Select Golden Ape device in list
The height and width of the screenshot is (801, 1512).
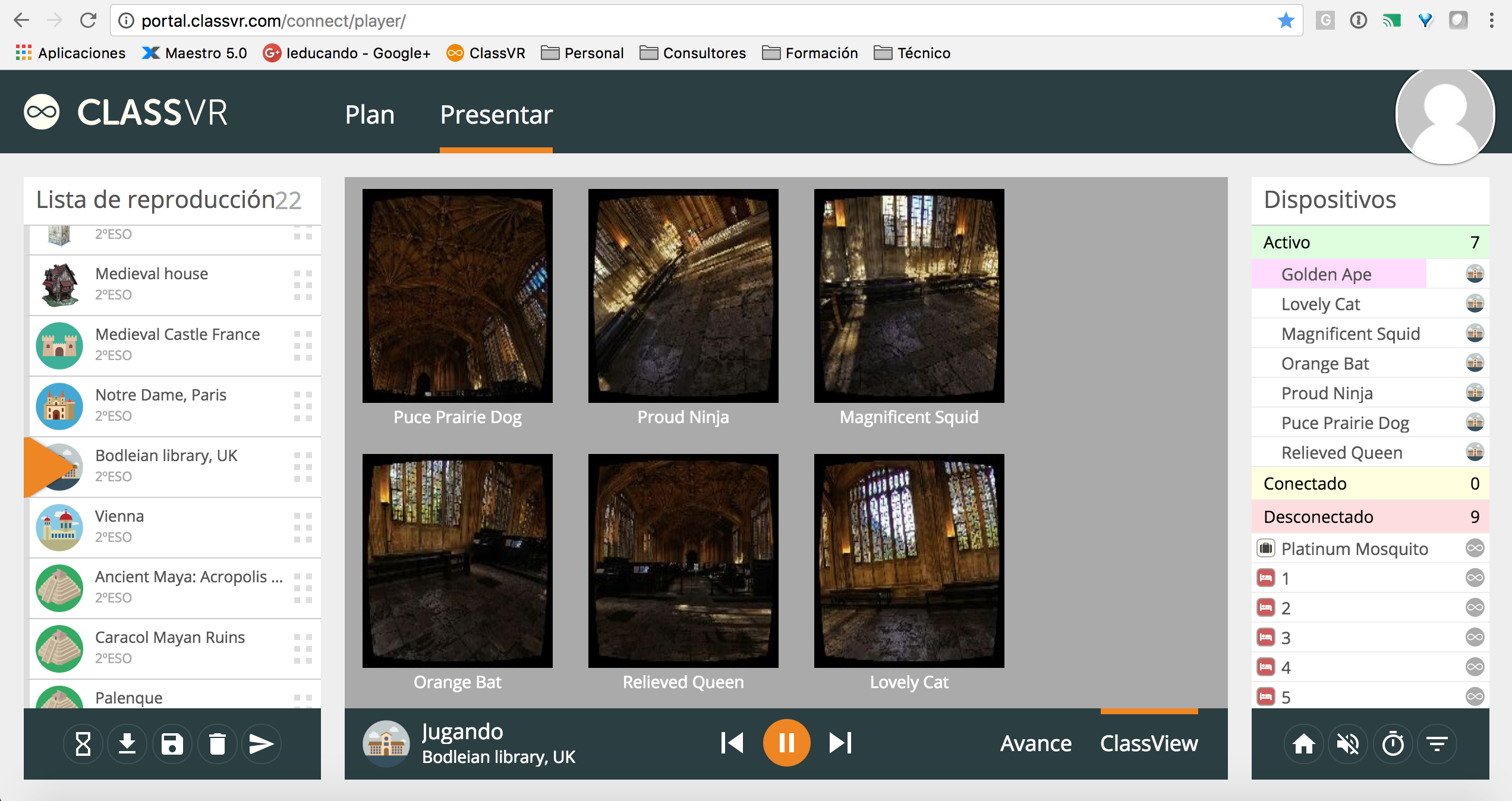(x=1326, y=275)
